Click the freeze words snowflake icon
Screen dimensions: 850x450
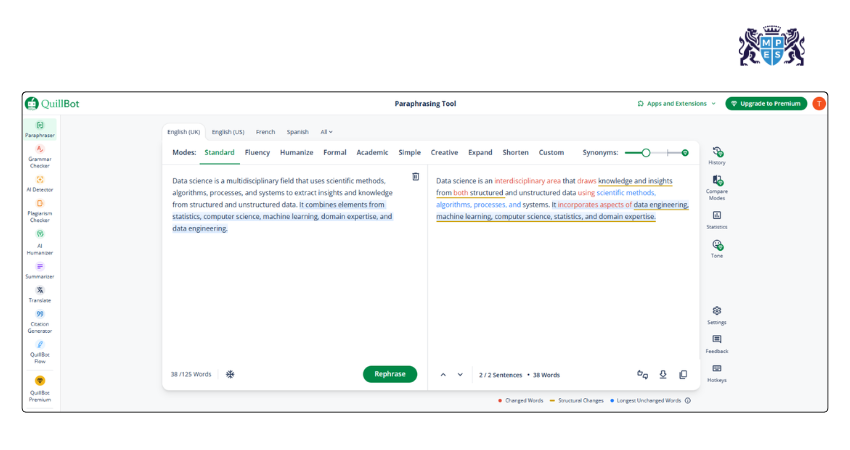point(230,374)
